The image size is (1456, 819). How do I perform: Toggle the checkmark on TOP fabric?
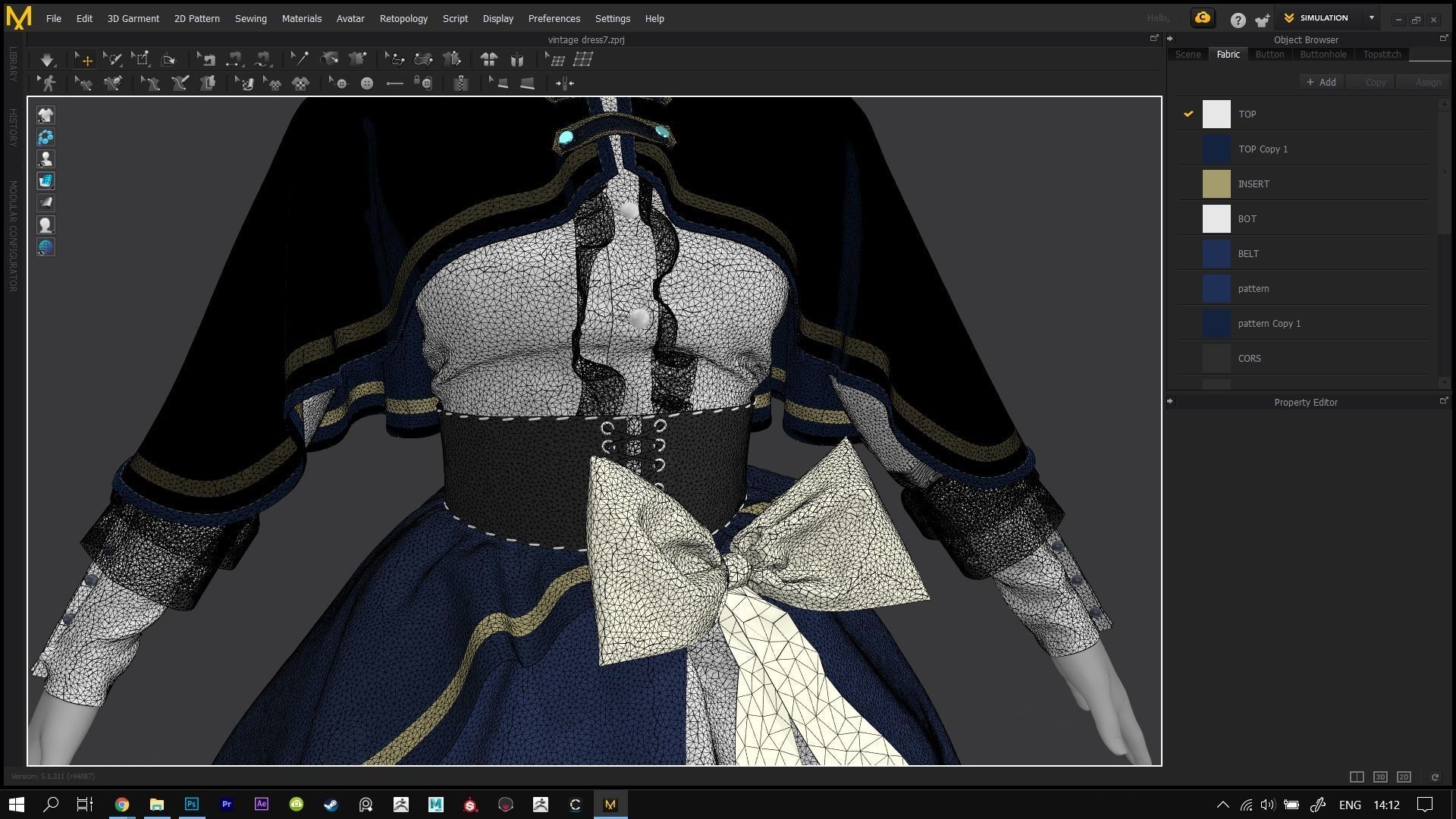click(1188, 114)
